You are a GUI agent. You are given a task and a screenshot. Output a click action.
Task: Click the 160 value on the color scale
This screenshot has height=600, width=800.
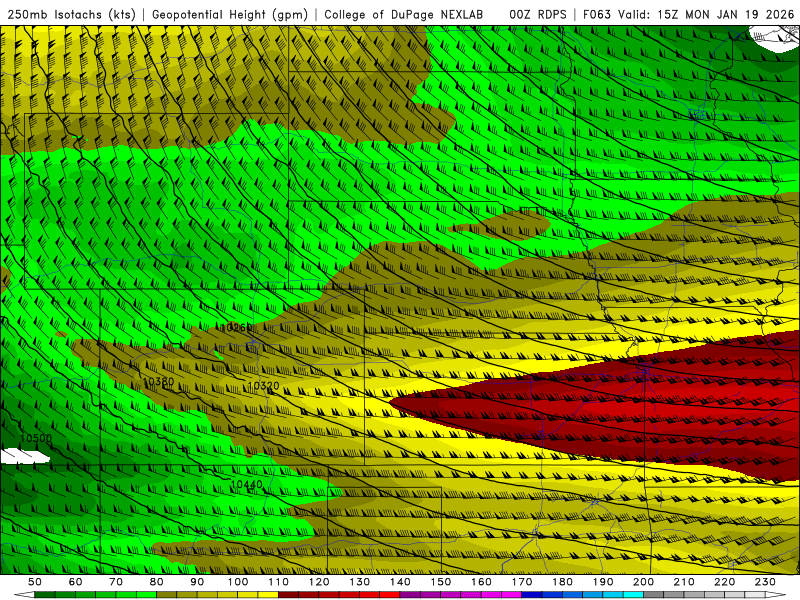481,582
